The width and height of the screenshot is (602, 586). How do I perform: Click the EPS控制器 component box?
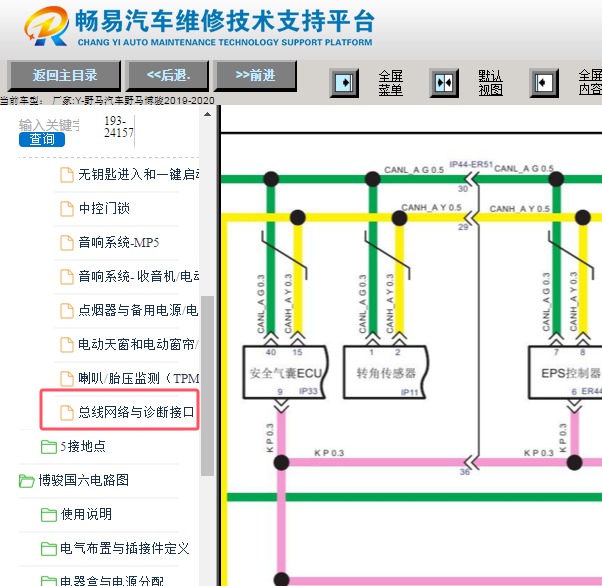(565, 372)
